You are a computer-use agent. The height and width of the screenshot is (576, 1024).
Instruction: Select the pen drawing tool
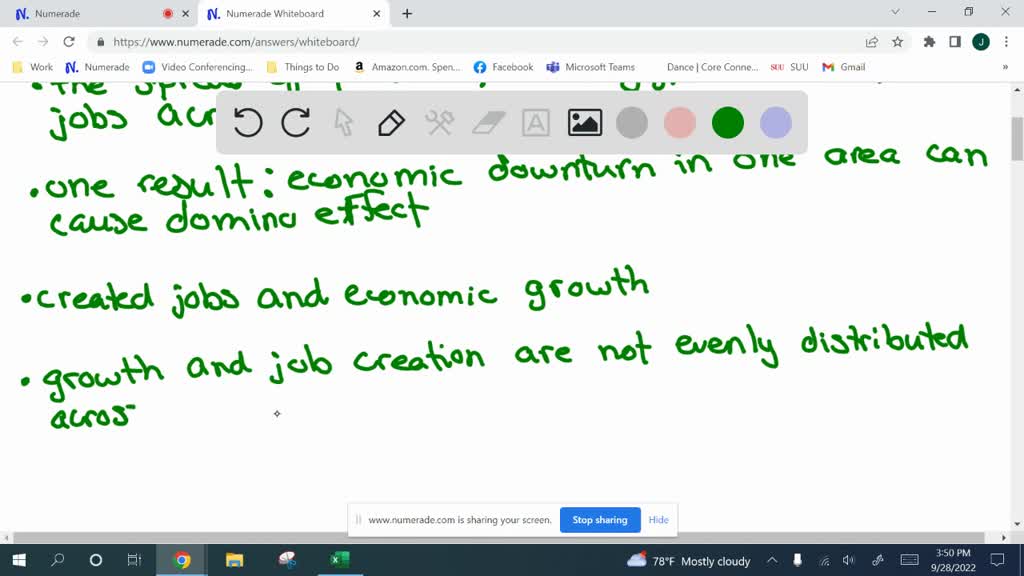(391, 123)
